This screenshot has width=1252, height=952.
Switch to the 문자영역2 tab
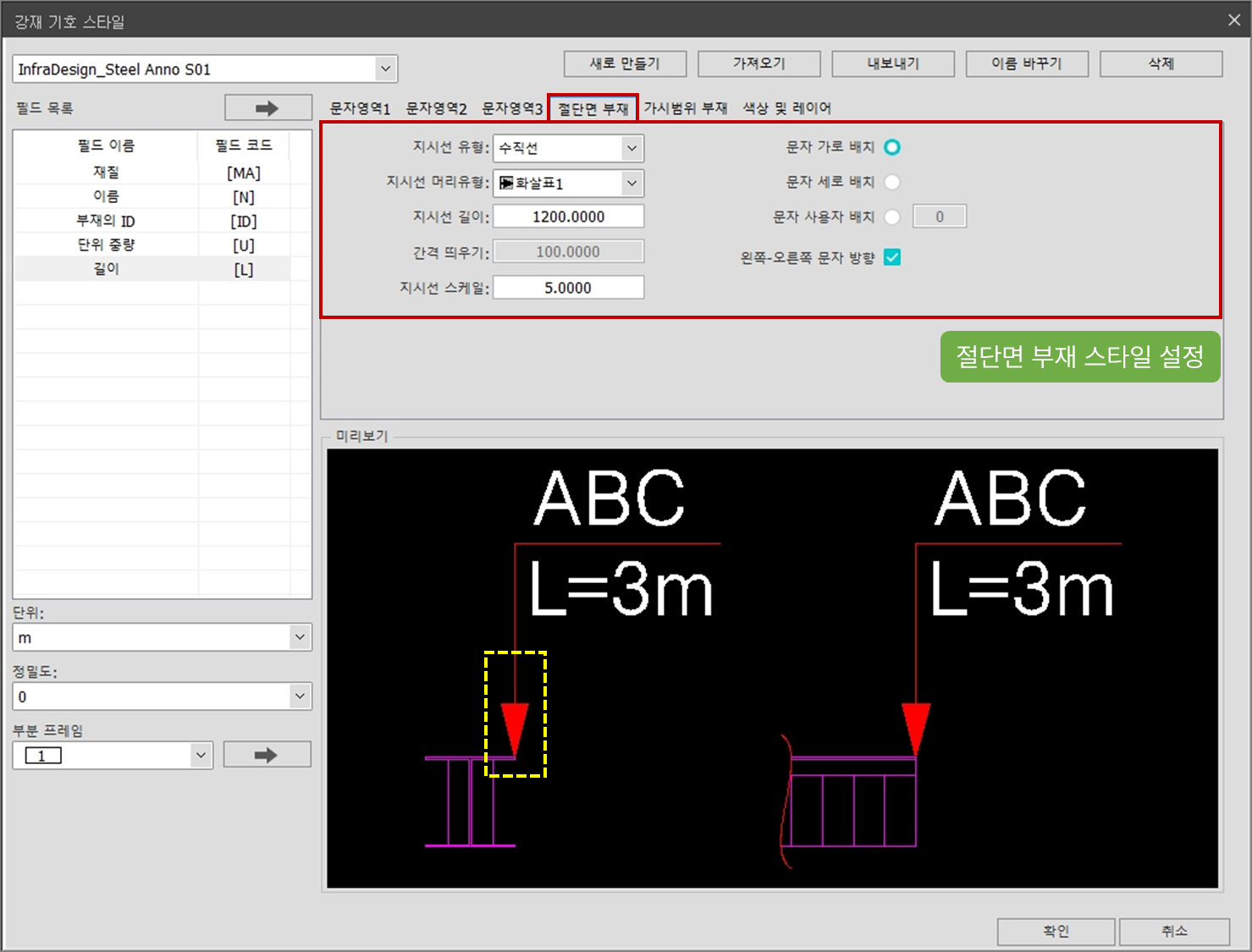click(437, 108)
